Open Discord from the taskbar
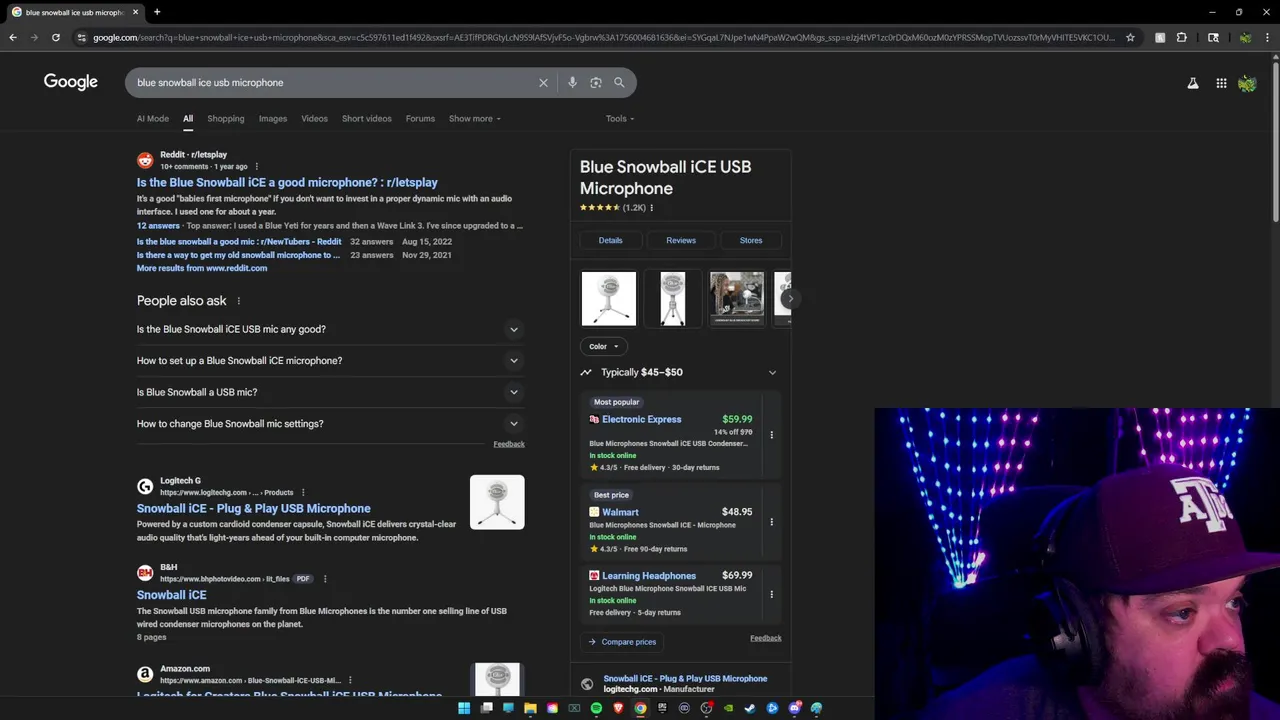The width and height of the screenshot is (1280, 720). tap(794, 708)
